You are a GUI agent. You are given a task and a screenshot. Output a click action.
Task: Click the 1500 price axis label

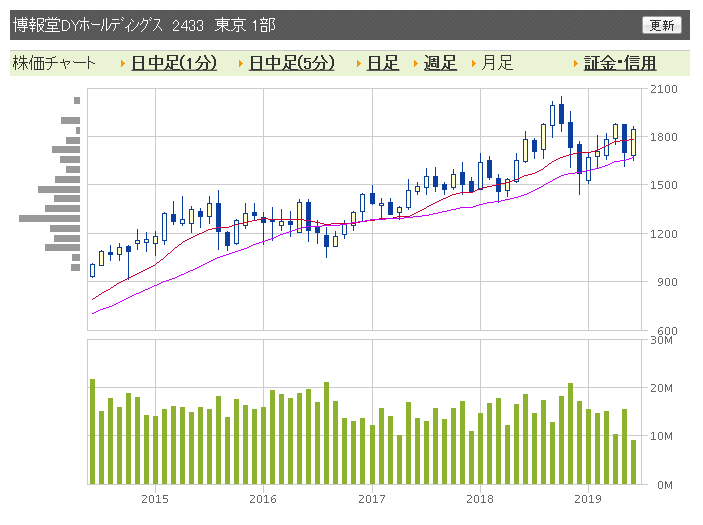pyautogui.click(x=664, y=185)
